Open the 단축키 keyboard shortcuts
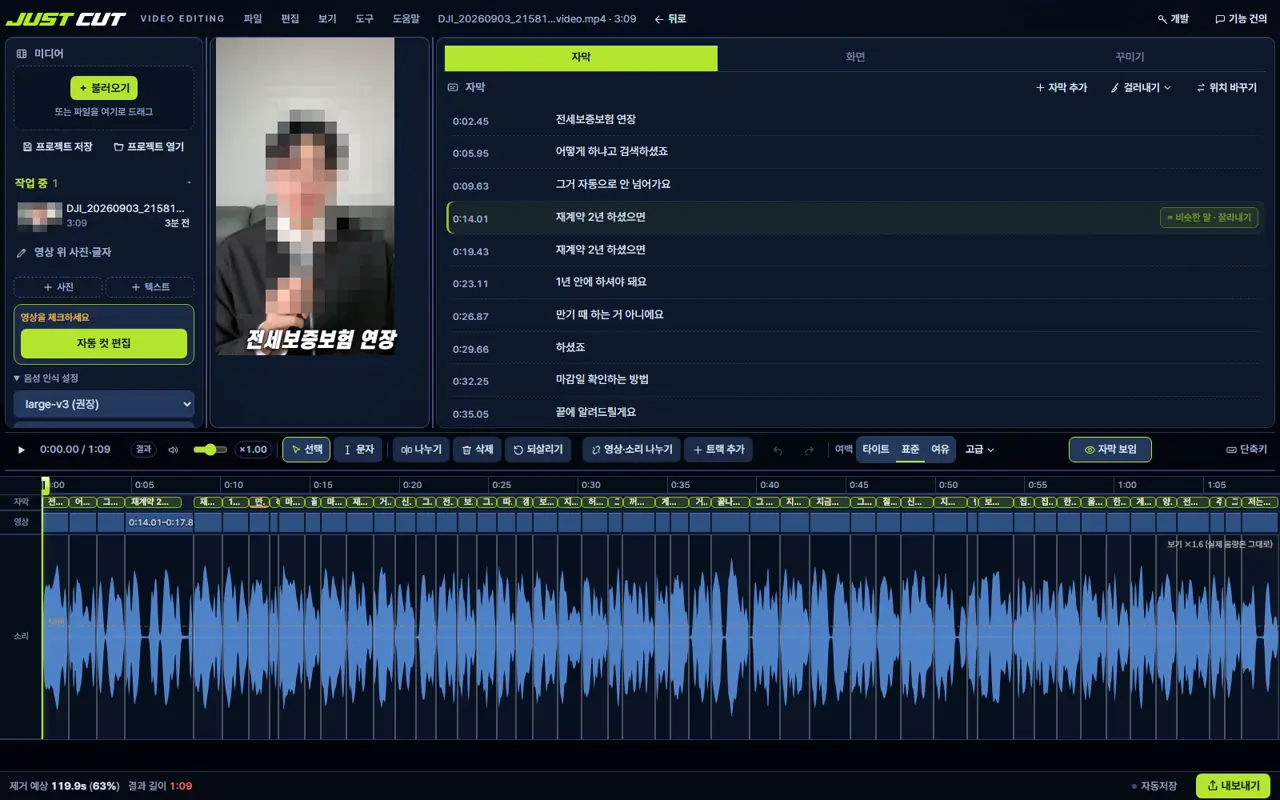The image size is (1280, 800). [1247, 450]
